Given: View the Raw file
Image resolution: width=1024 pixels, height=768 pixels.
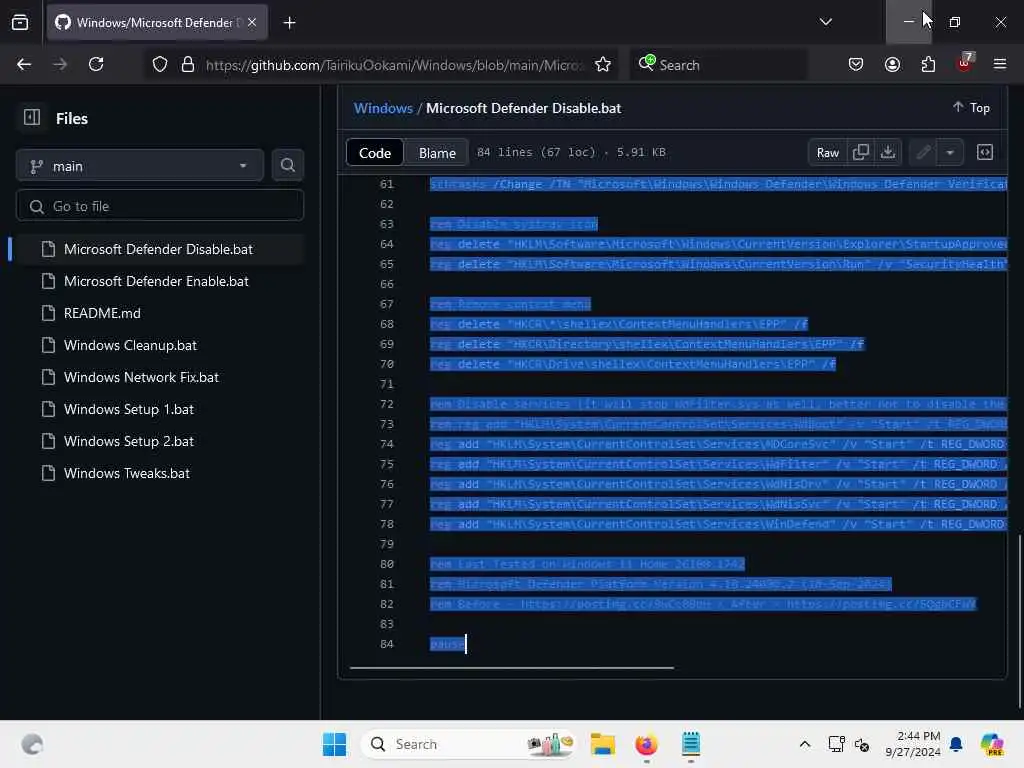Looking at the screenshot, I should [827, 153].
